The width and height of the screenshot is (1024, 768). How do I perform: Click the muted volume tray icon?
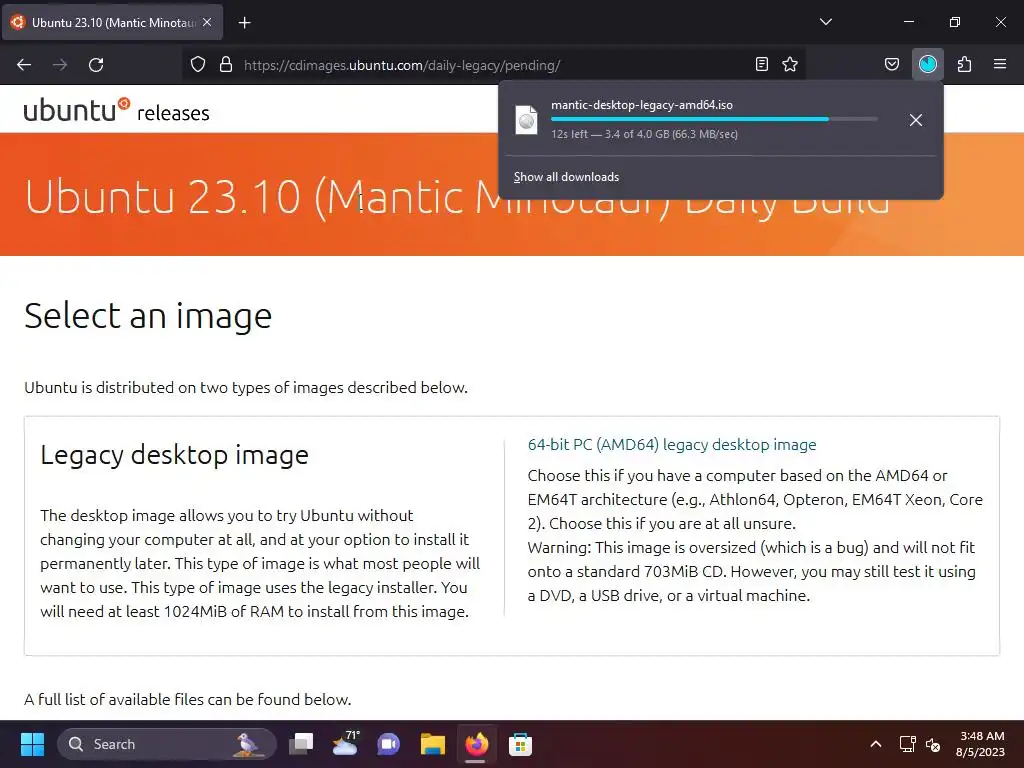(x=933, y=744)
